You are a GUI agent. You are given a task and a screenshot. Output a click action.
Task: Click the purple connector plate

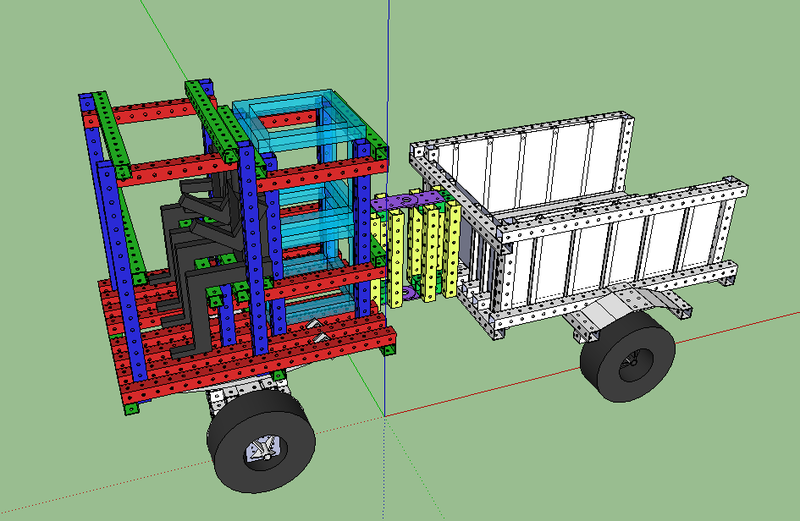(x=410, y=201)
